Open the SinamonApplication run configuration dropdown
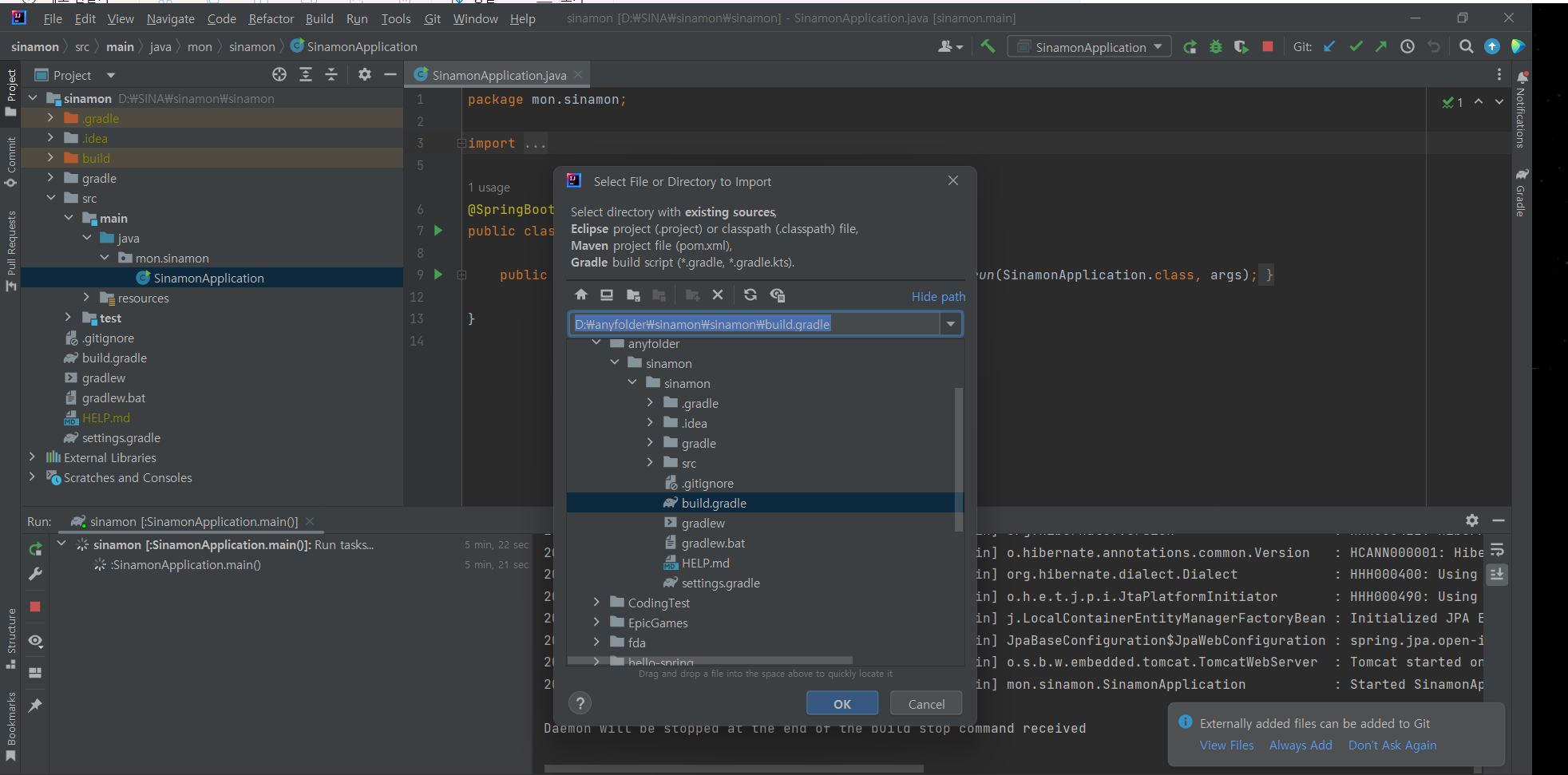 tap(1090, 47)
